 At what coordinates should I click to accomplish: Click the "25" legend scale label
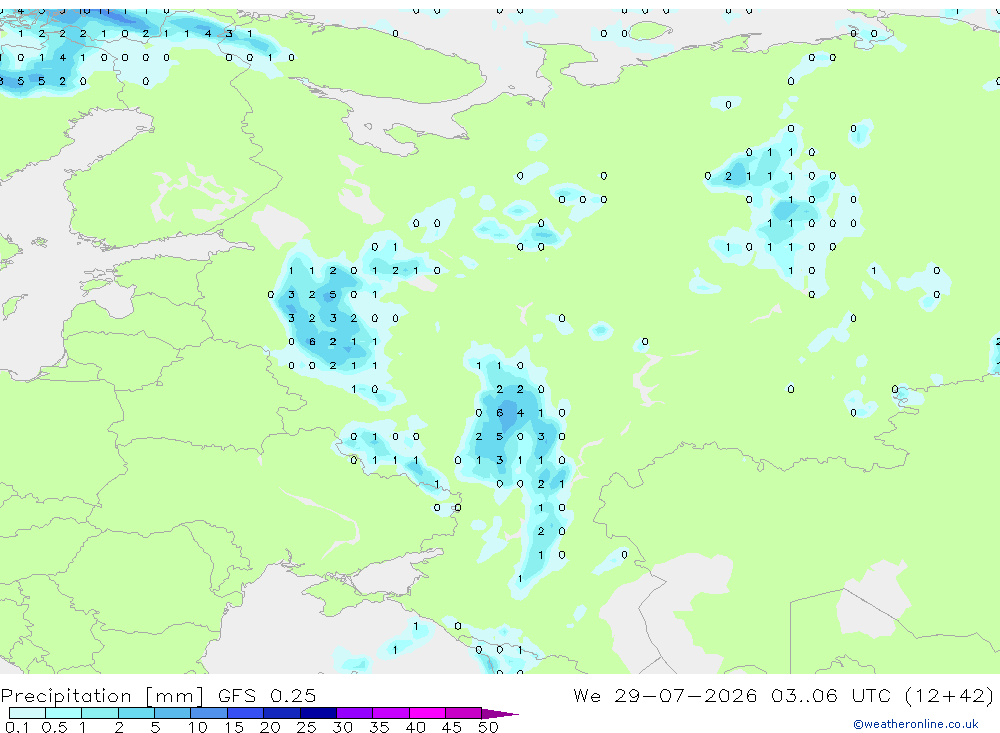click(x=306, y=727)
